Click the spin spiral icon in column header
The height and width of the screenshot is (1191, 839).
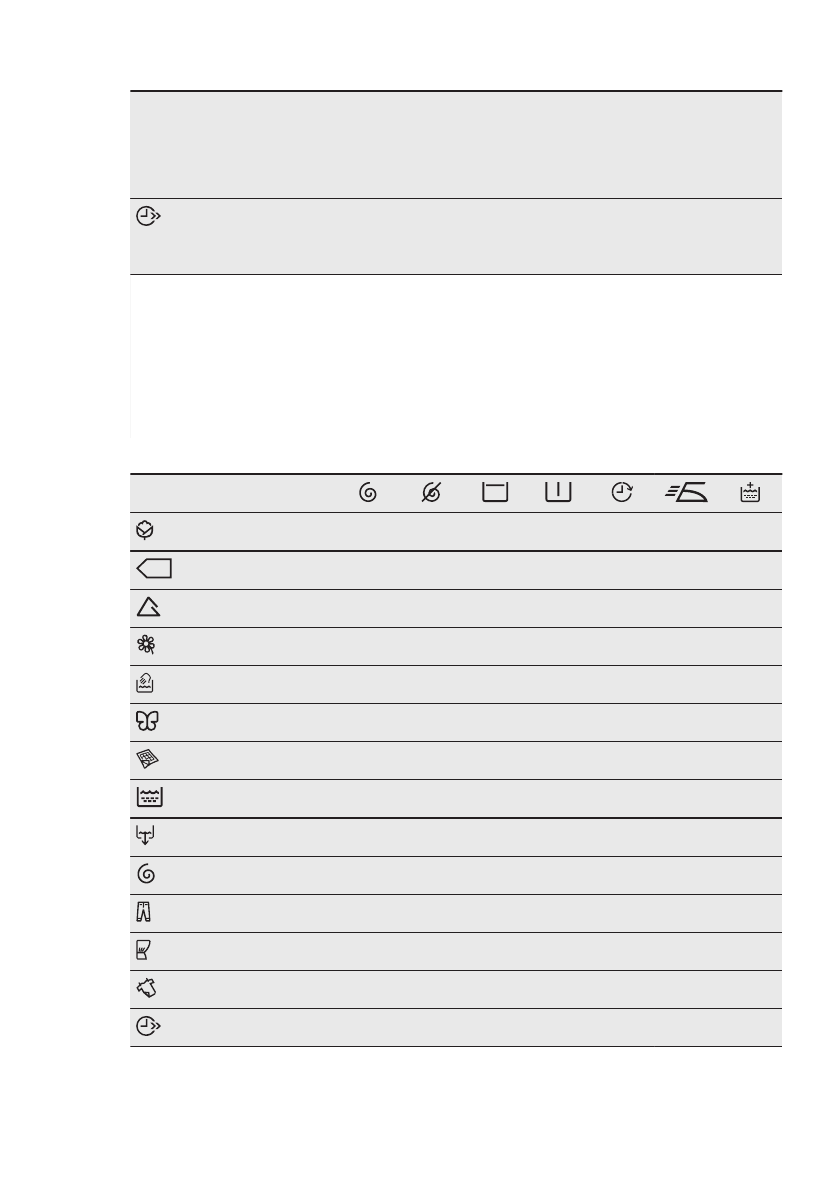tap(367, 493)
